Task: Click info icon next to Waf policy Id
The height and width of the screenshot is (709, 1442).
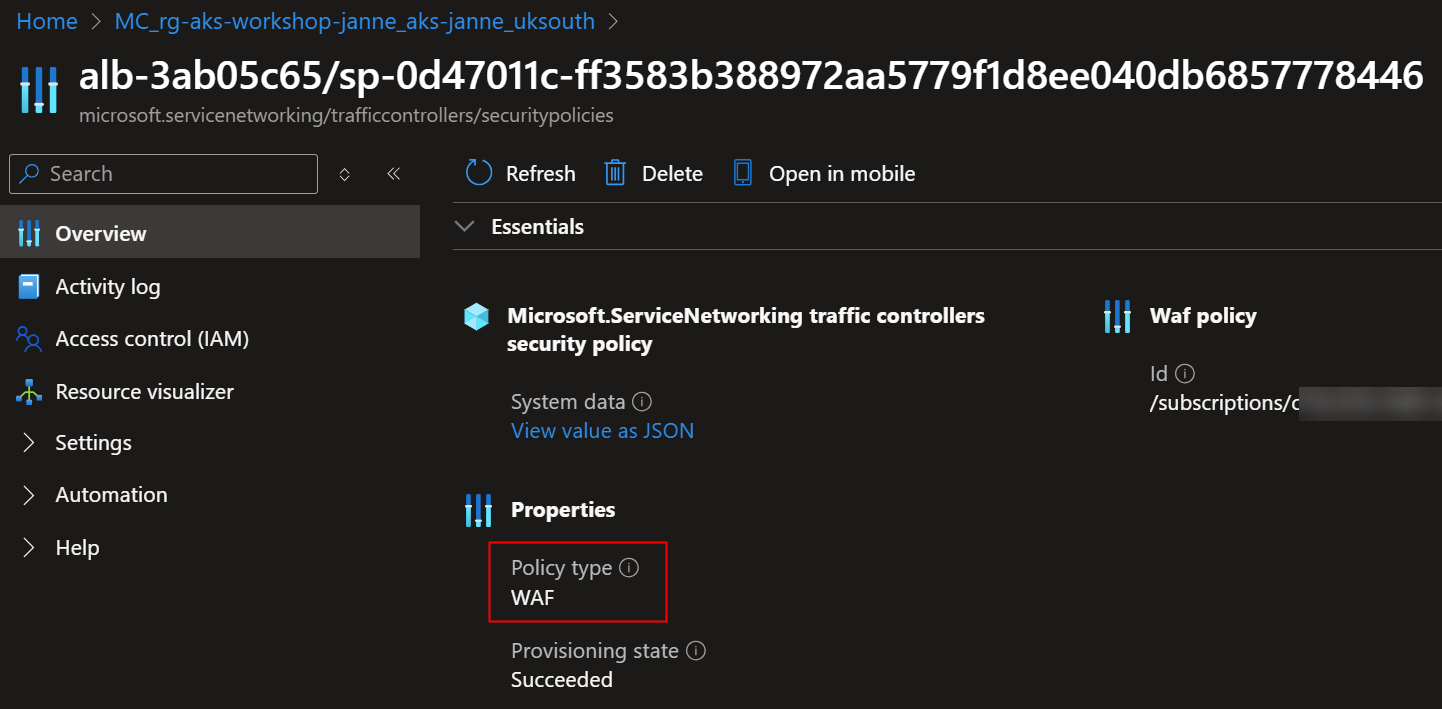Action: [x=1185, y=373]
